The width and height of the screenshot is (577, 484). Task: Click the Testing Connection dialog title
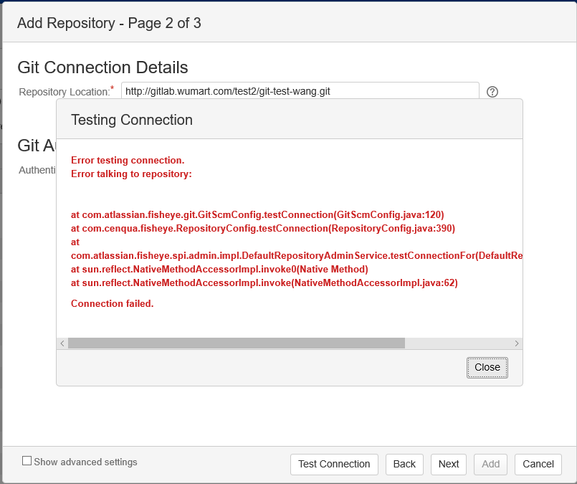(x=132, y=120)
